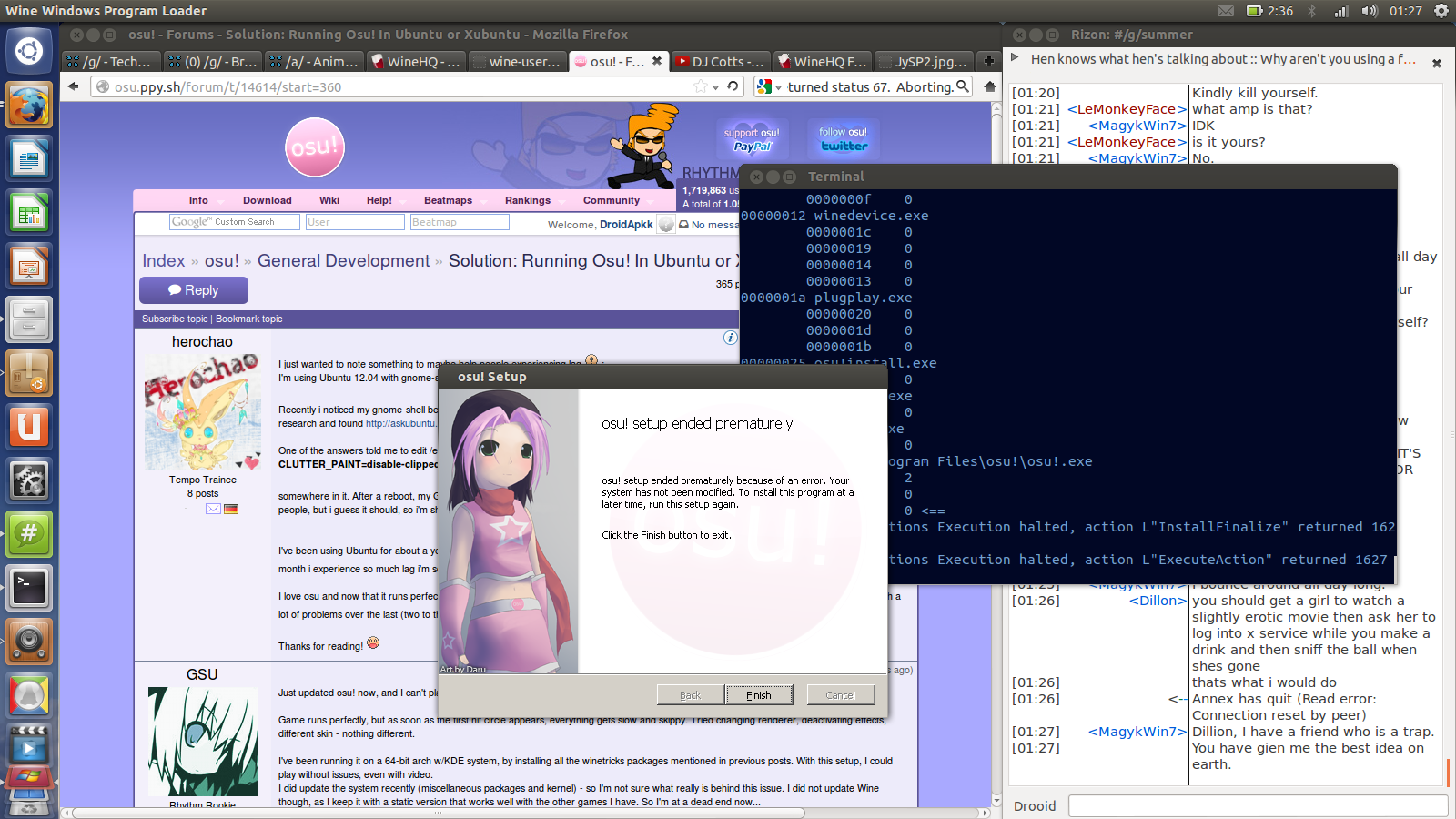Switch to the (0) /g/ - Br... tab
The height and width of the screenshot is (819, 1456).
pyautogui.click(x=213, y=61)
